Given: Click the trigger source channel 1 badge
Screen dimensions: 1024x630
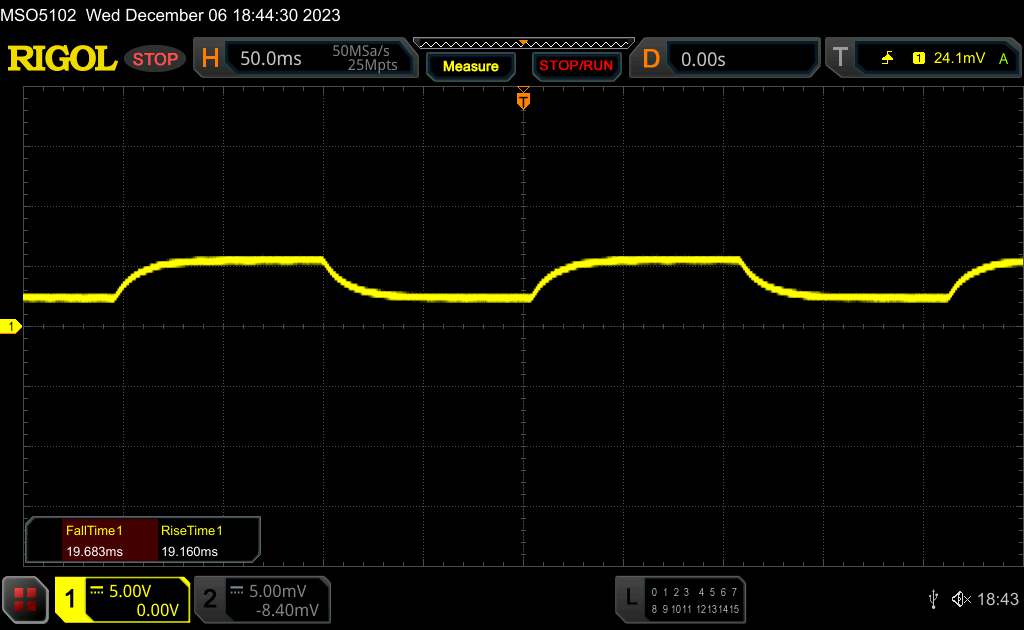Looking at the screenshot, I should click(918, 58).
